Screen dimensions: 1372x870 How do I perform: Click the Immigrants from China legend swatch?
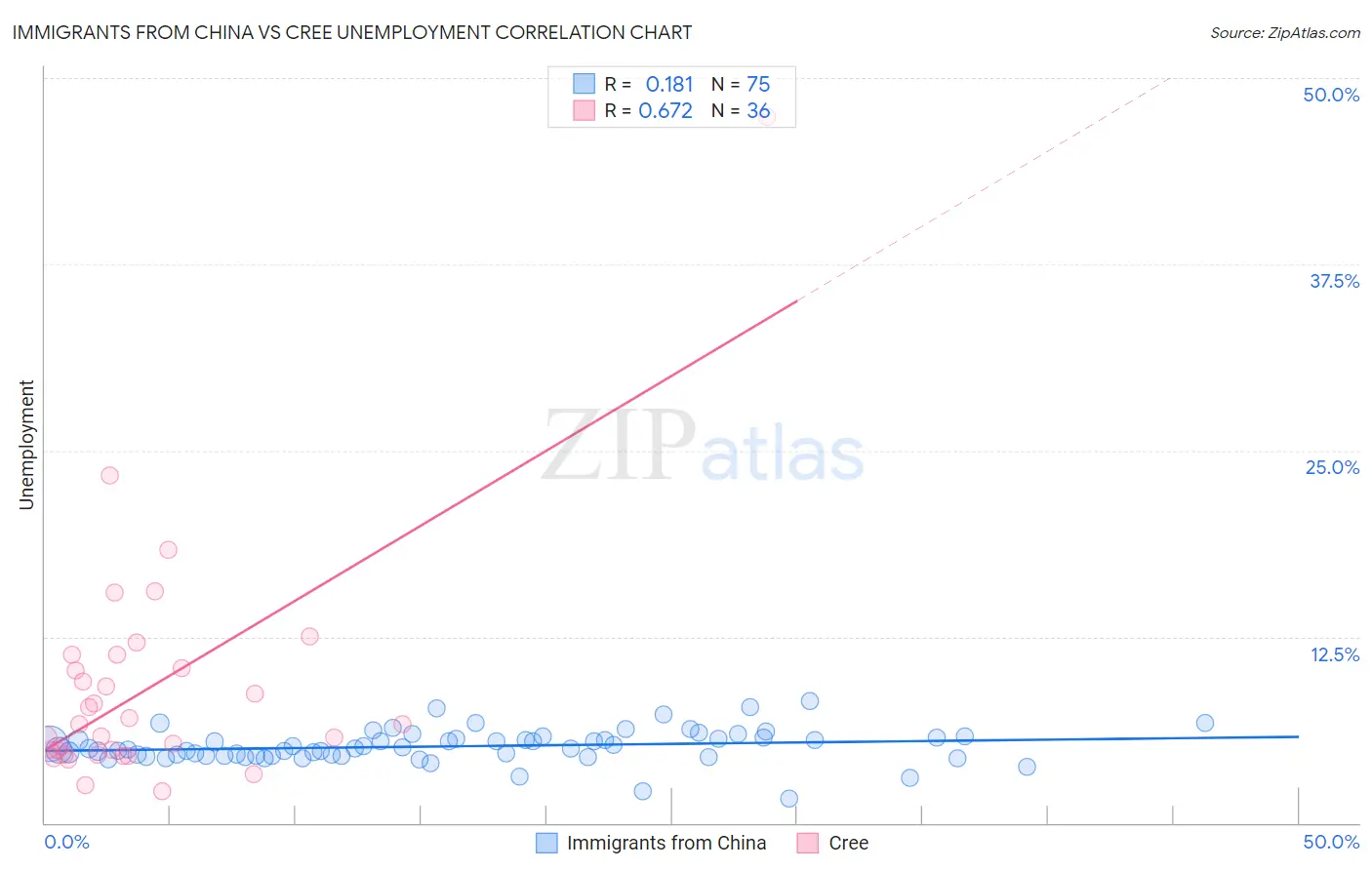pyautogui.click(x=546, y=843)
